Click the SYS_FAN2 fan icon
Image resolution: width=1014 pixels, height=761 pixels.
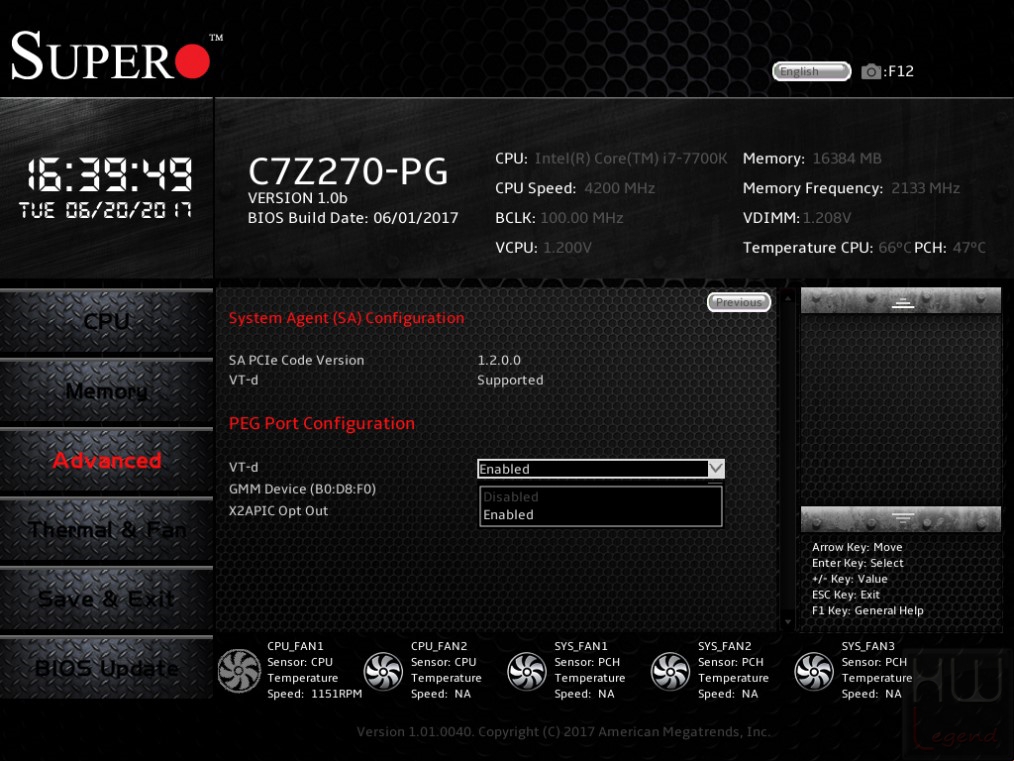pyautogui.click(x=670, y=670)
